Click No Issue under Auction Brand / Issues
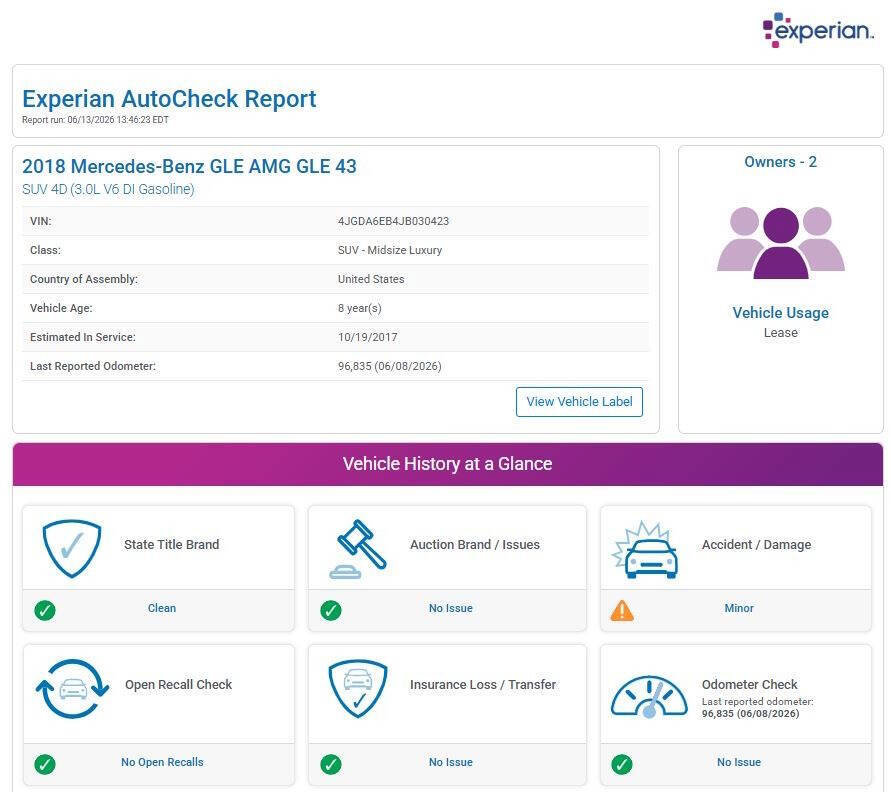The image size is (891, 792). click(x=451, y=608)
